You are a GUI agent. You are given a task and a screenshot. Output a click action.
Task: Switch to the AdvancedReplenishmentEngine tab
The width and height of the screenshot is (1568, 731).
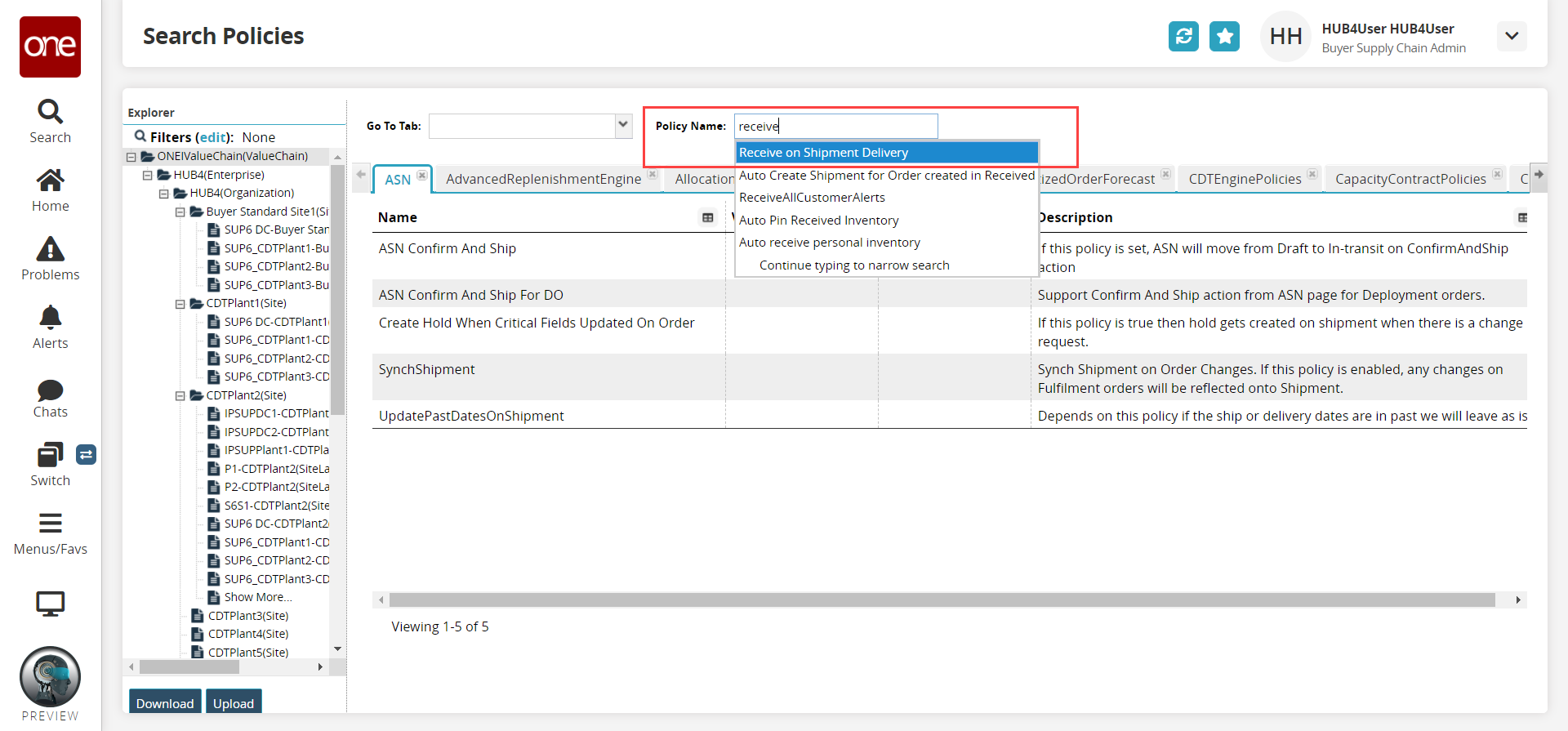click(x=543, y=179)
